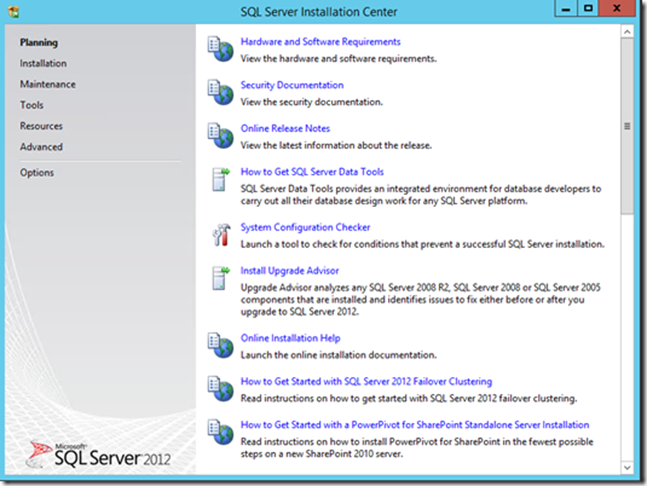Click 'View the latest information about the release.'

click(336, 145)
